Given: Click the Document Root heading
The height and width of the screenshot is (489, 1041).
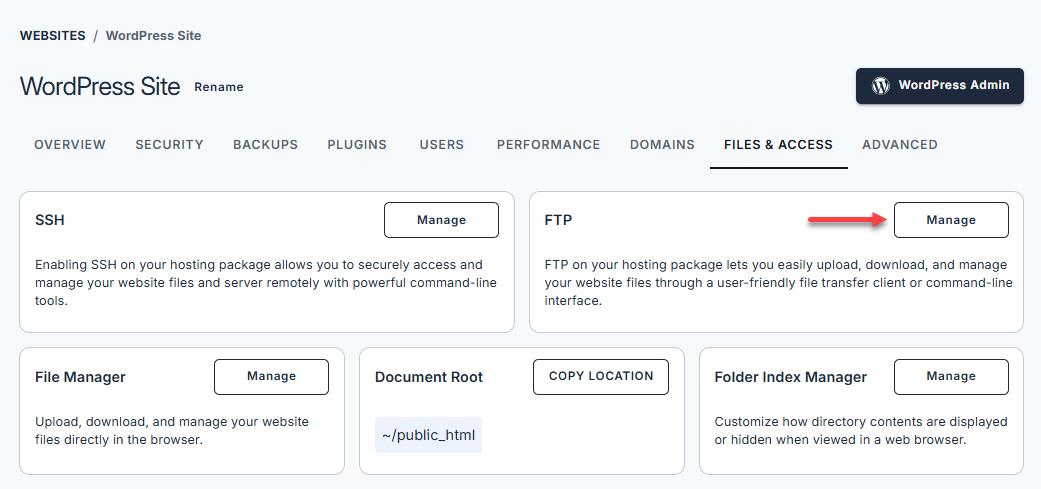Looking at the screenshot, I should tap(429, 378).
